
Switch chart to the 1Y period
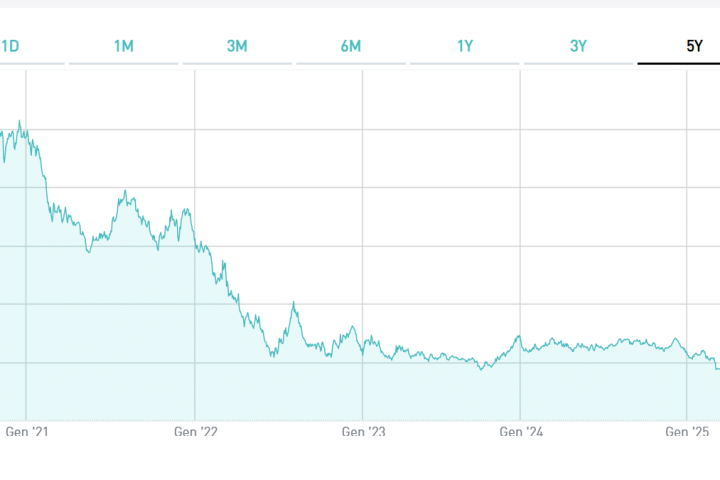(x=465, y=46)
